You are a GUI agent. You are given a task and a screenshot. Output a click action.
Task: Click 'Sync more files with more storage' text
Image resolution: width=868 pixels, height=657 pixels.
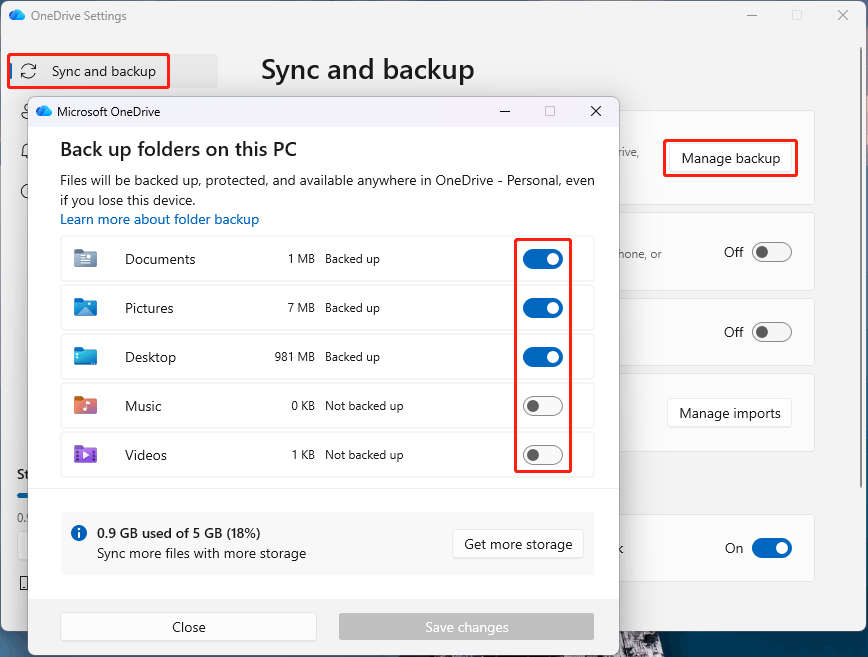[202, 553]
